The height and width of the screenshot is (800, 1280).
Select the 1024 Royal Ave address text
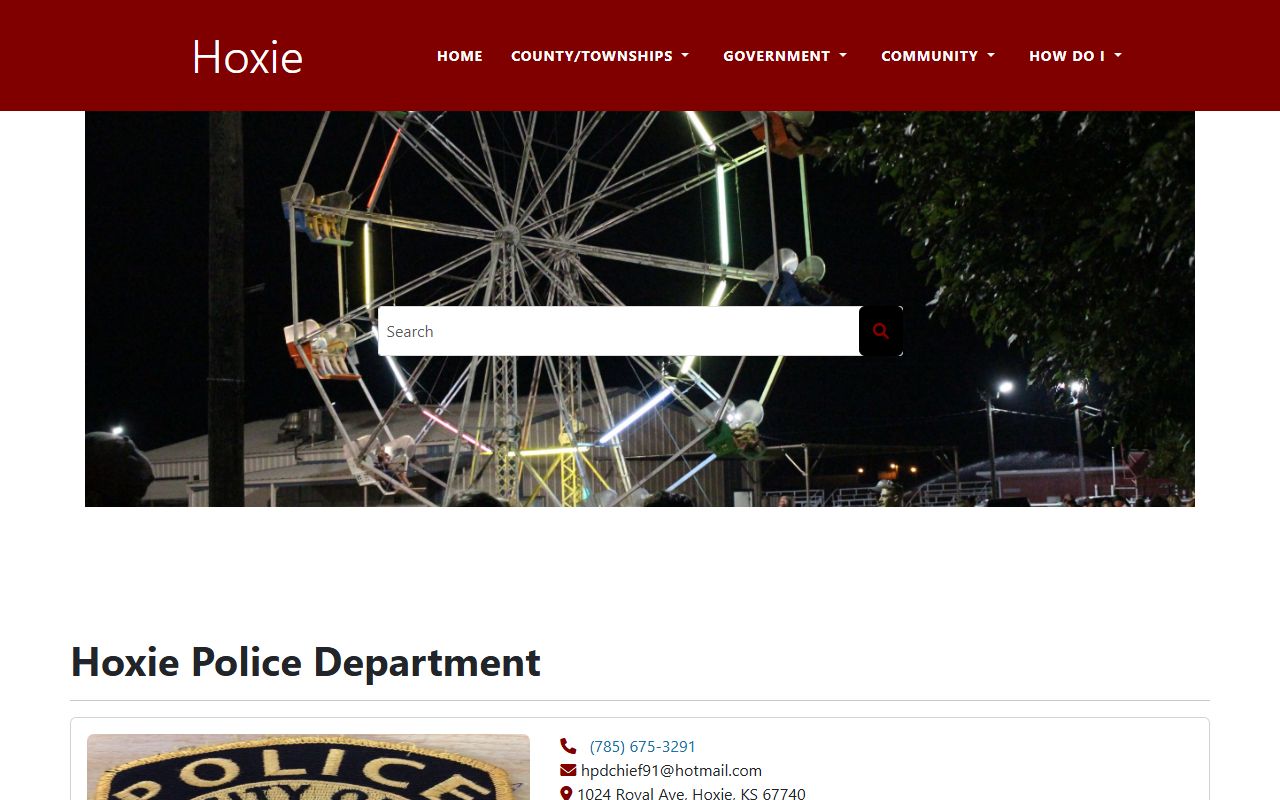tap(691, 794)
